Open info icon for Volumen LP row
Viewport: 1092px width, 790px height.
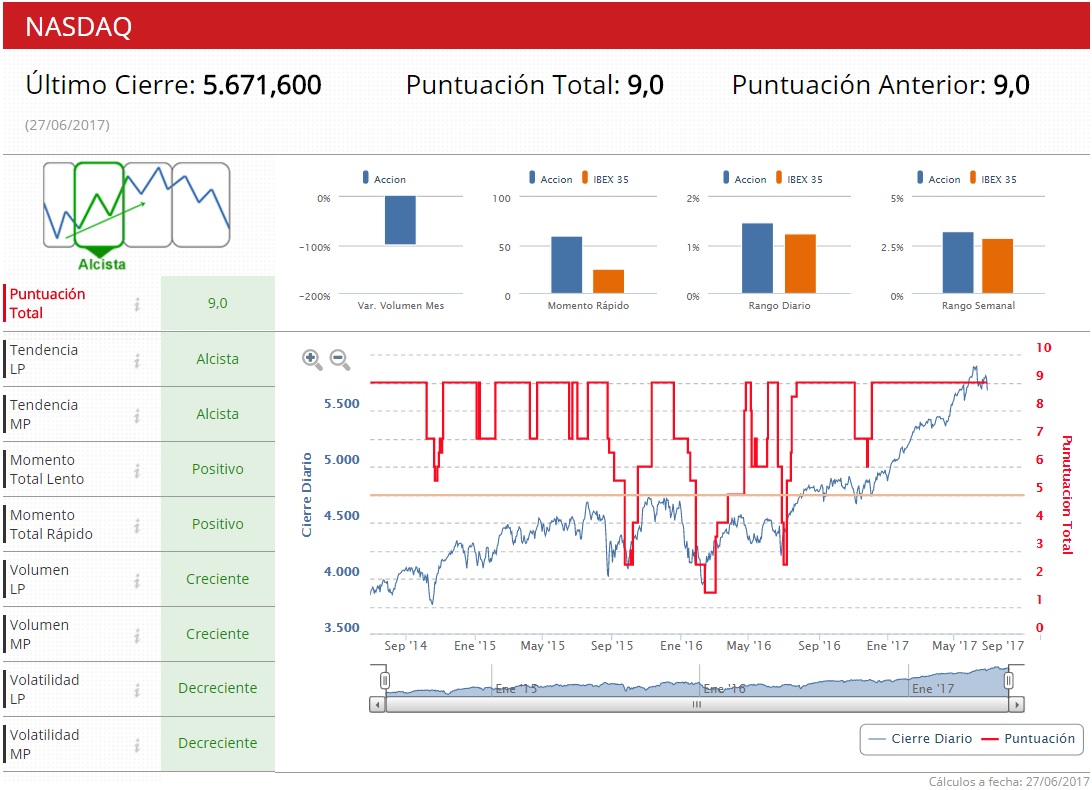(137, 580)
